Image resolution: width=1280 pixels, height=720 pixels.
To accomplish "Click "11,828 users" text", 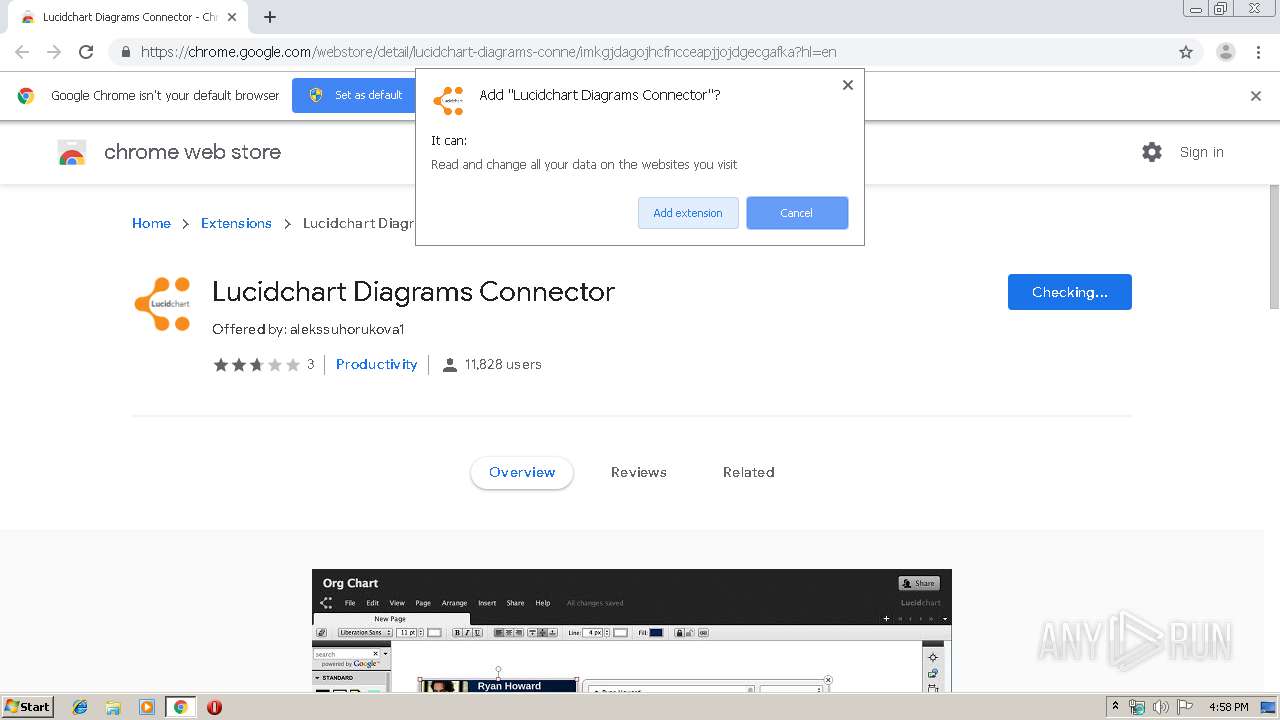I will [503, 364].
